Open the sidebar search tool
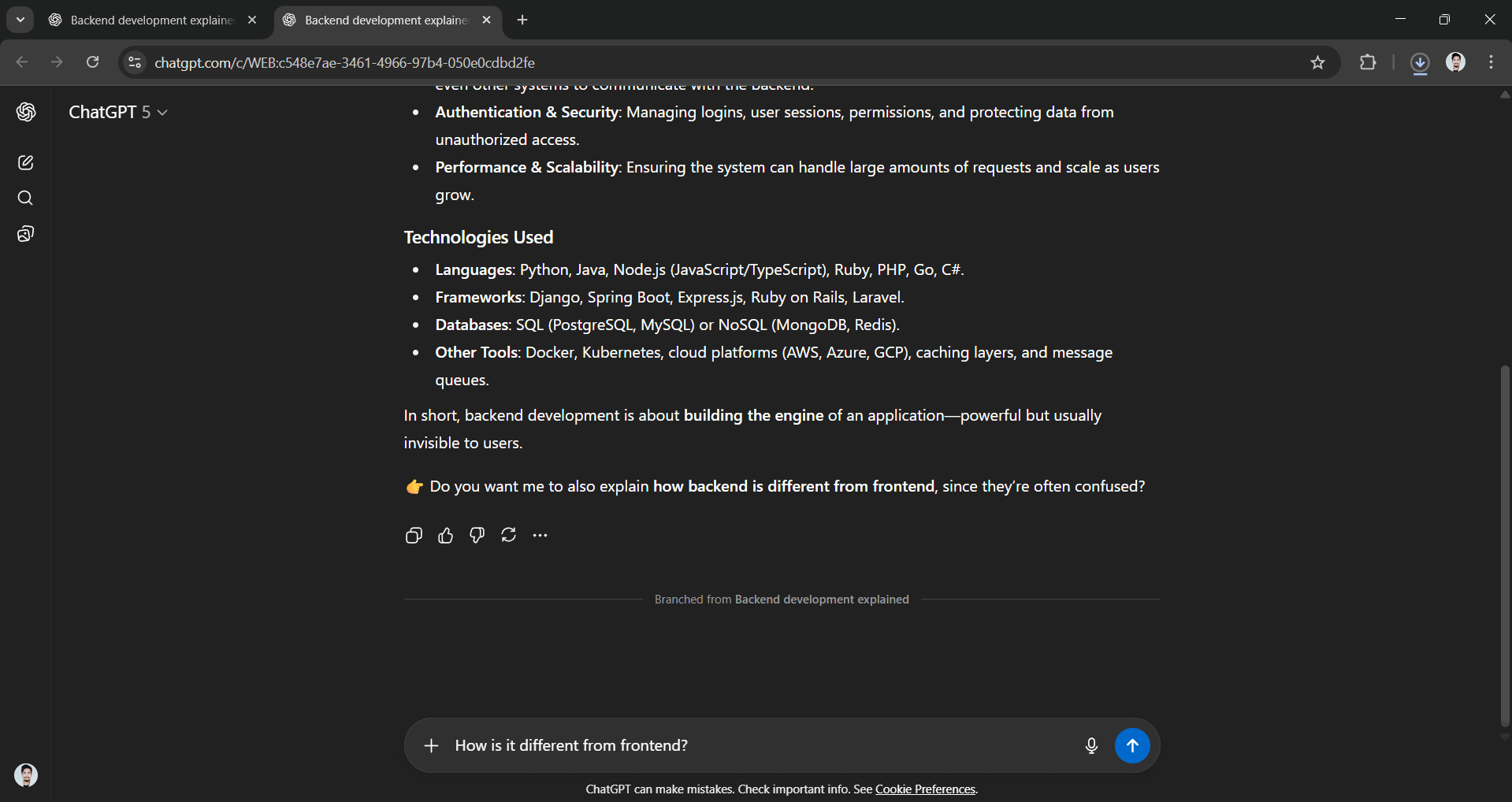 pos(26,198)
